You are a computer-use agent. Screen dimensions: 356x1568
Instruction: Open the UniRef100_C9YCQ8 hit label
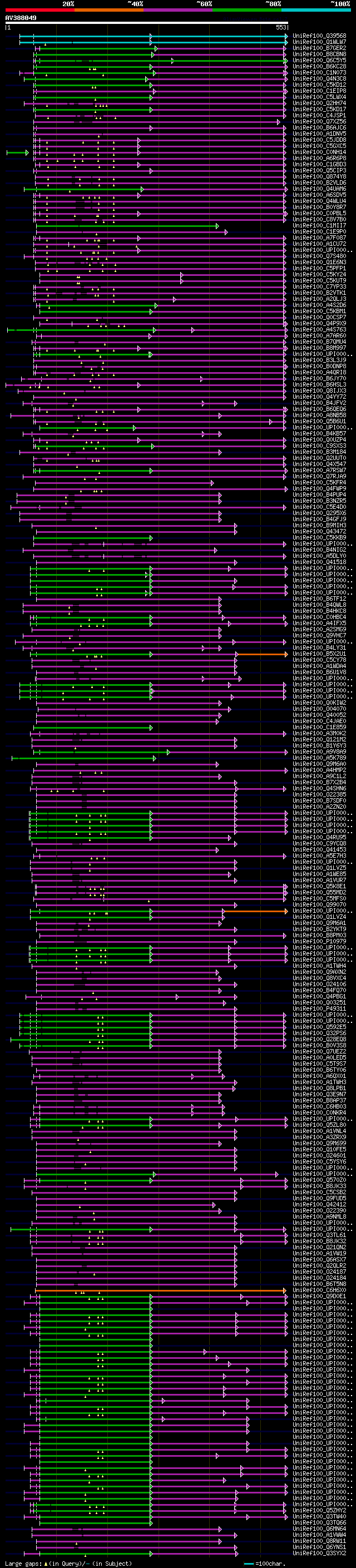pos(319,844)
